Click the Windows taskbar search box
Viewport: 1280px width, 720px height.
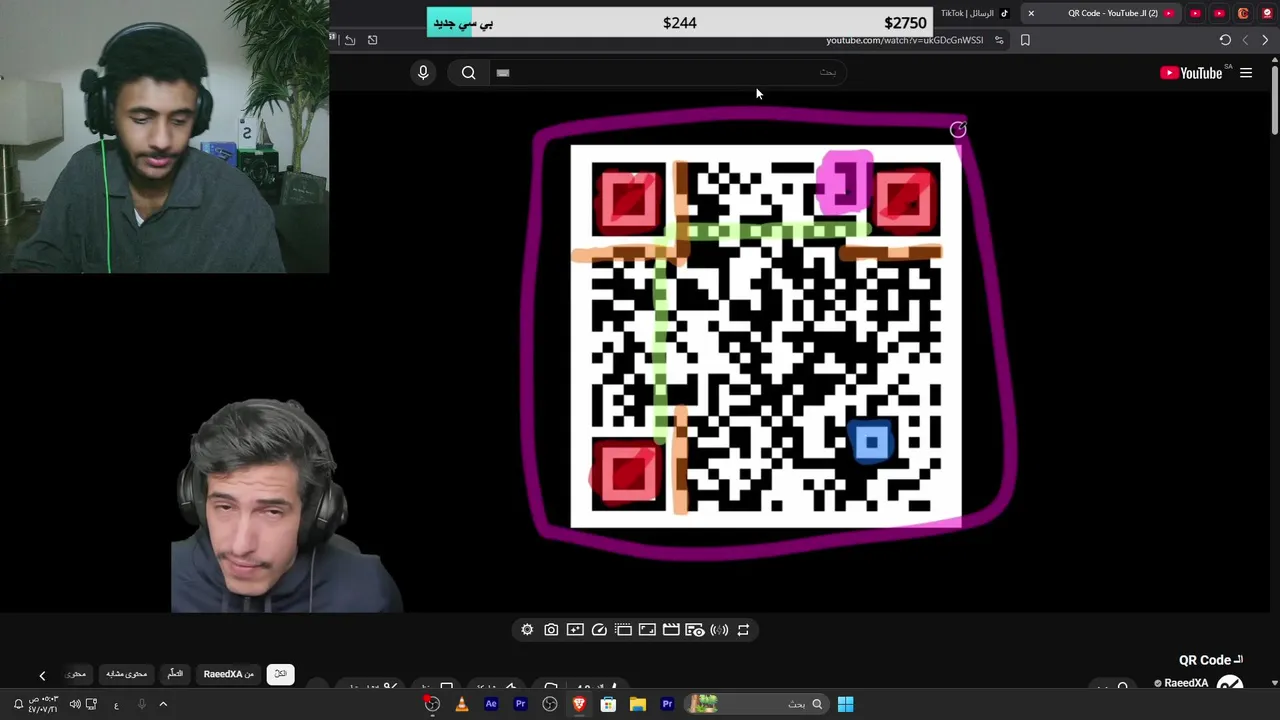click(757, 704)
